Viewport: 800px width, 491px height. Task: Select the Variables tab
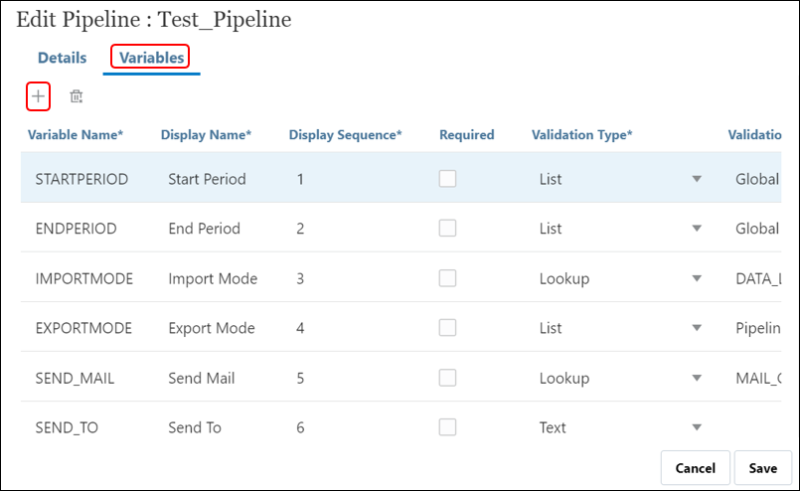151,58
